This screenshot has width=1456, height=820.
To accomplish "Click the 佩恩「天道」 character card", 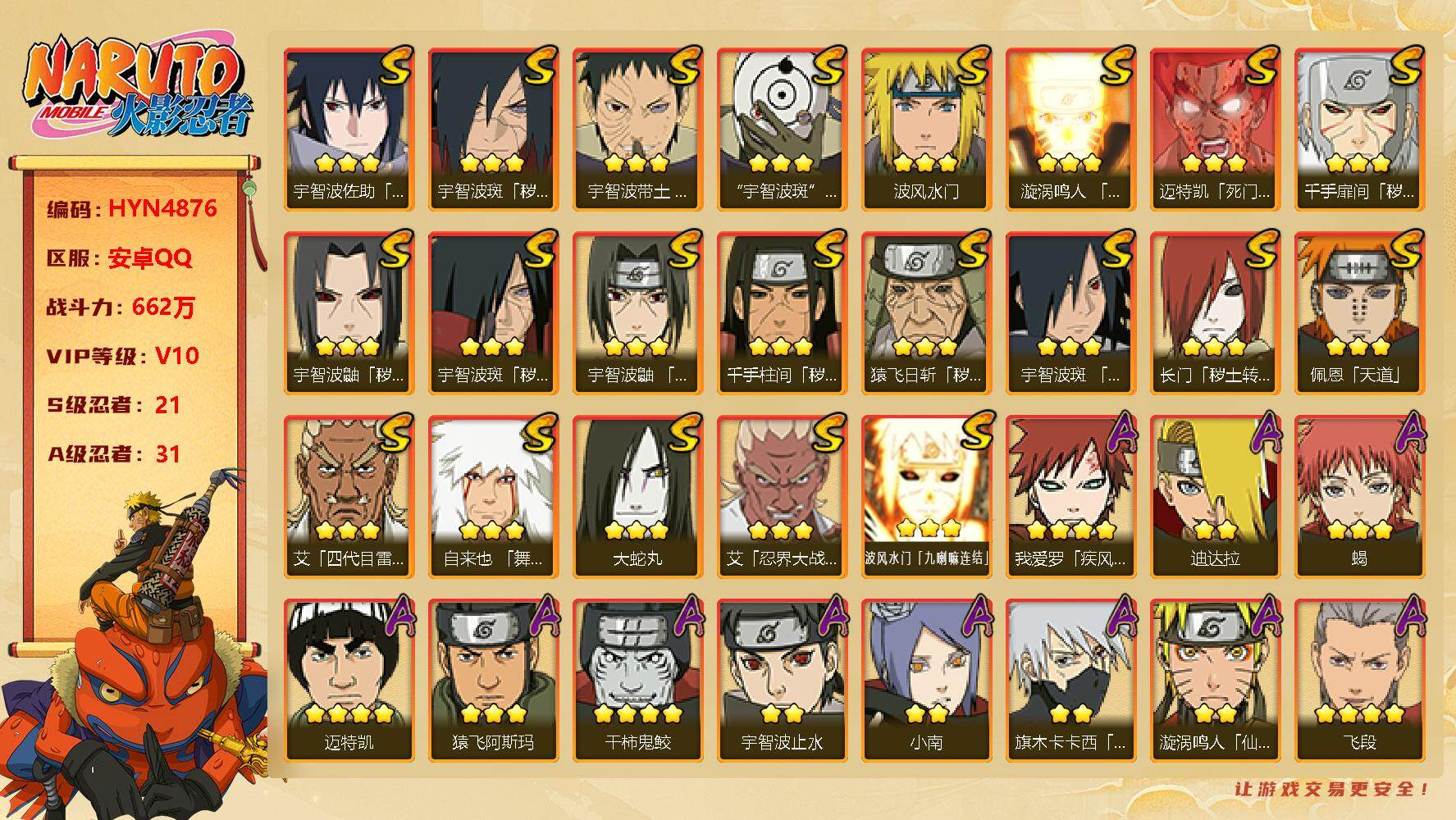I will pyautogui.click(x=1359, y=313).
